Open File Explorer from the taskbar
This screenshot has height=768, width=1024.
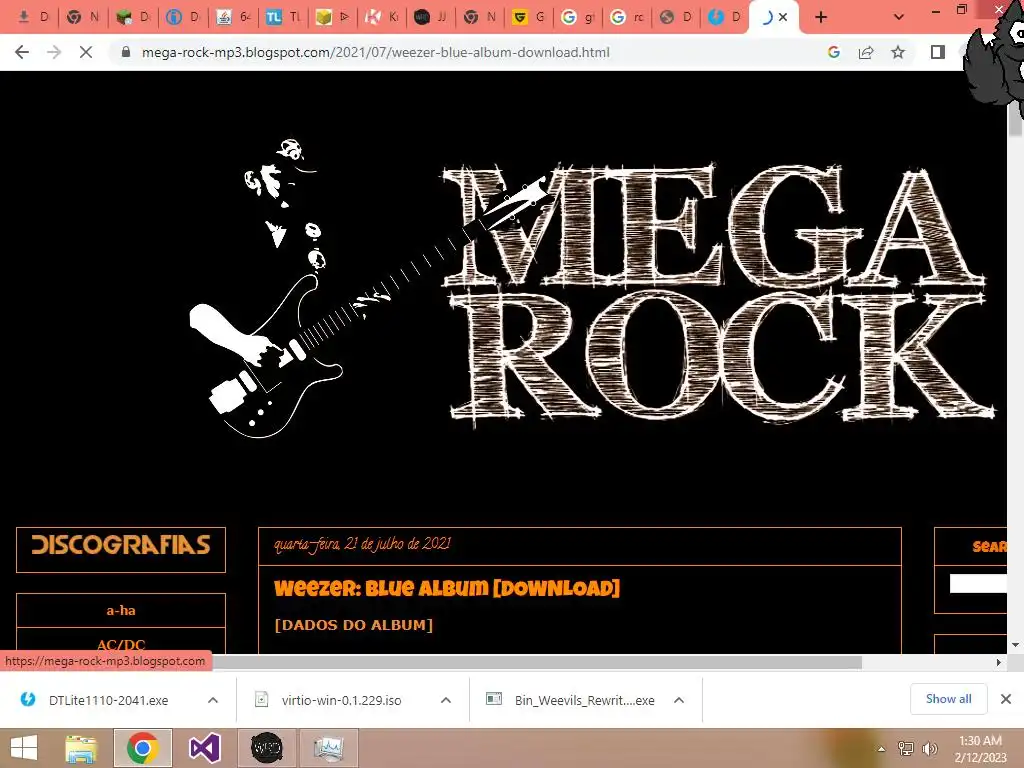point(81,748)
